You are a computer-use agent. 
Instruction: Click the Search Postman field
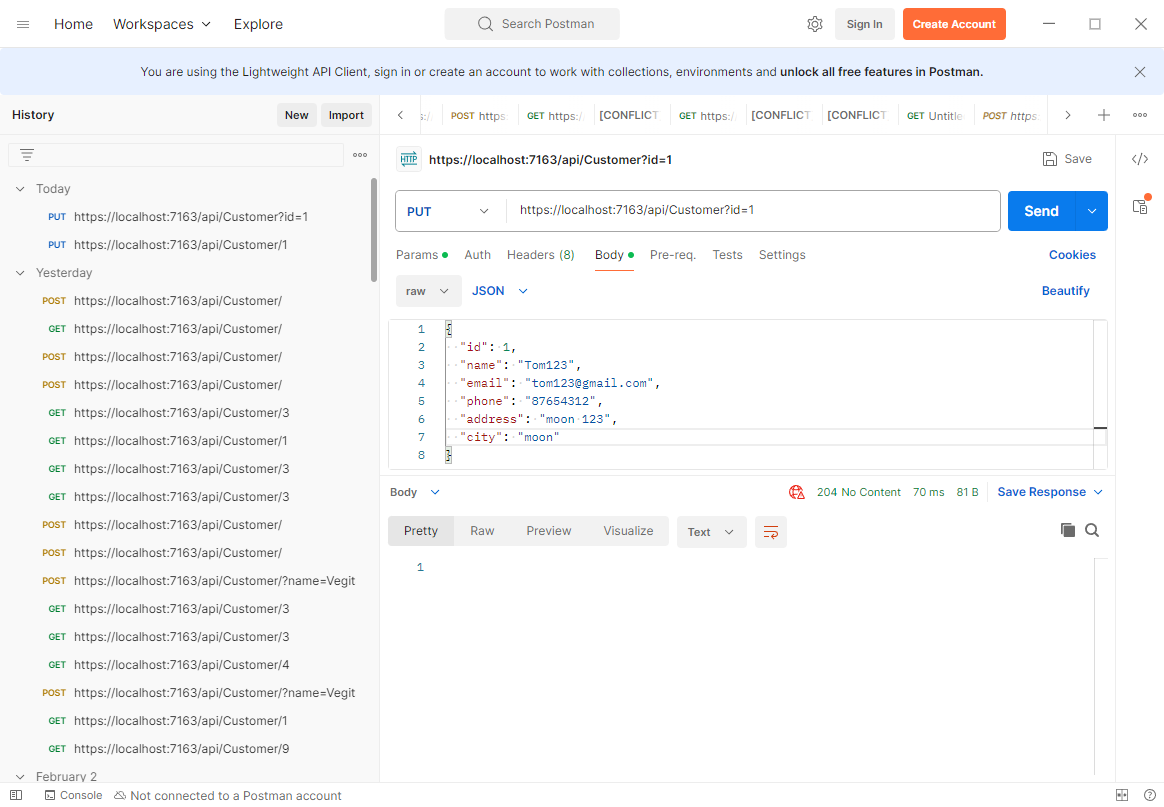[532, 24]
